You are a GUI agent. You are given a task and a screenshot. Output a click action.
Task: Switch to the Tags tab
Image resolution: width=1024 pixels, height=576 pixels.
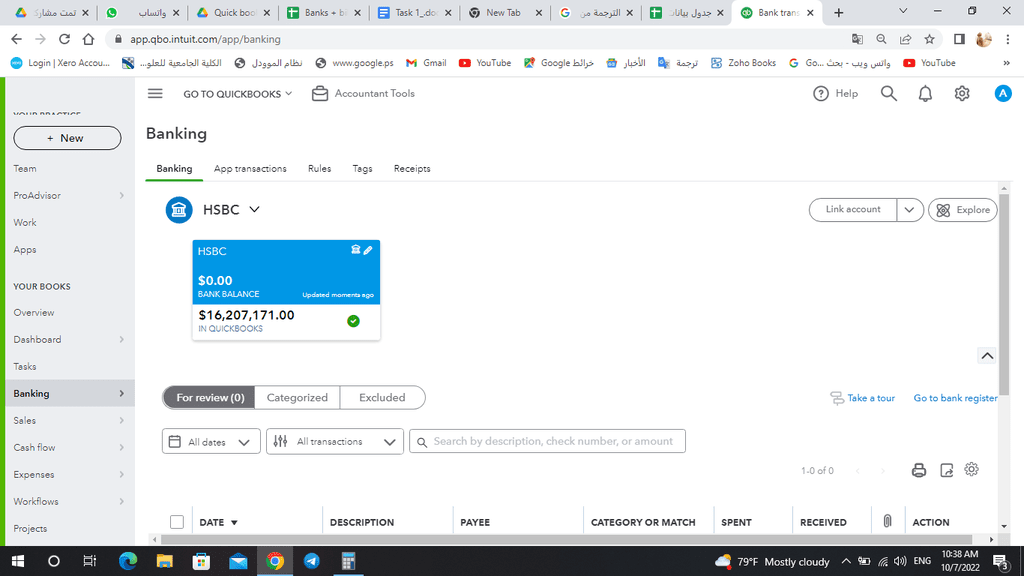pos(362,168)
